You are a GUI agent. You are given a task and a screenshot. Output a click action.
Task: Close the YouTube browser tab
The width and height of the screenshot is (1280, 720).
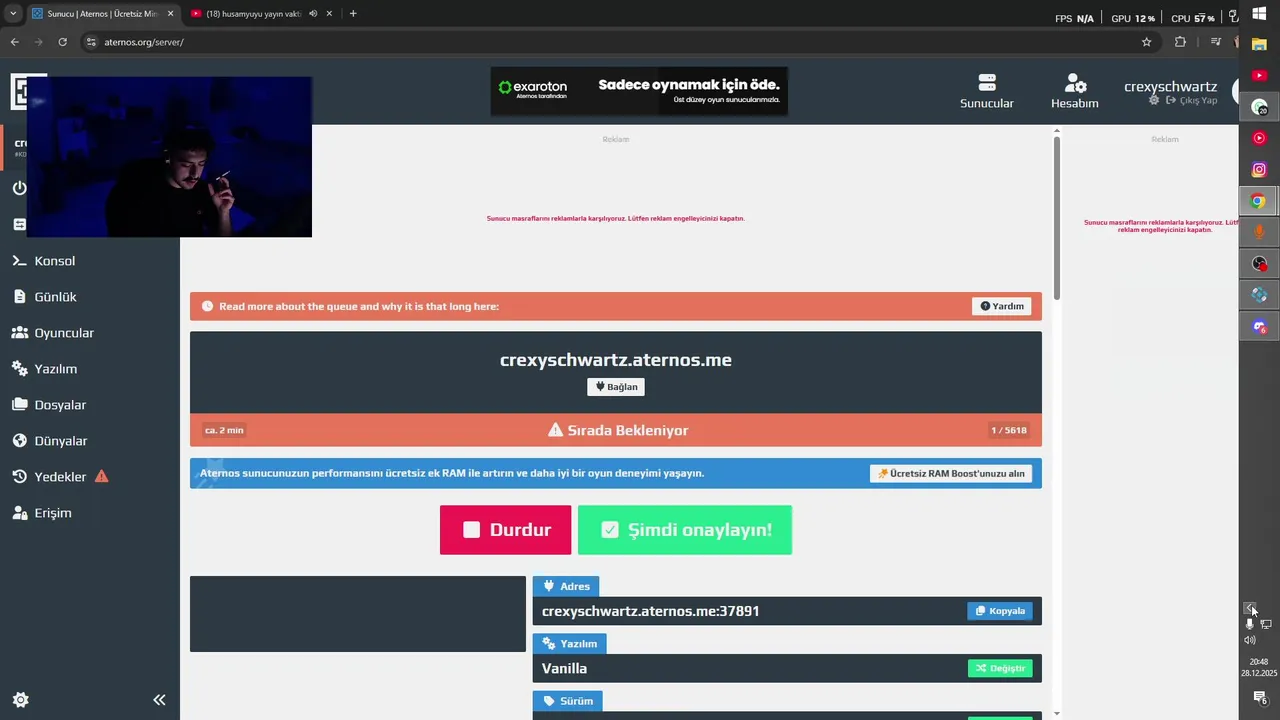(x=329, y=14)
